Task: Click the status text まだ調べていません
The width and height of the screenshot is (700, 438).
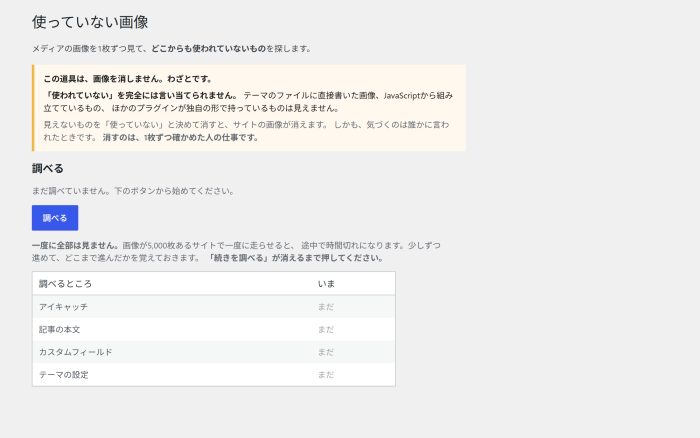Action: (133, 191)
